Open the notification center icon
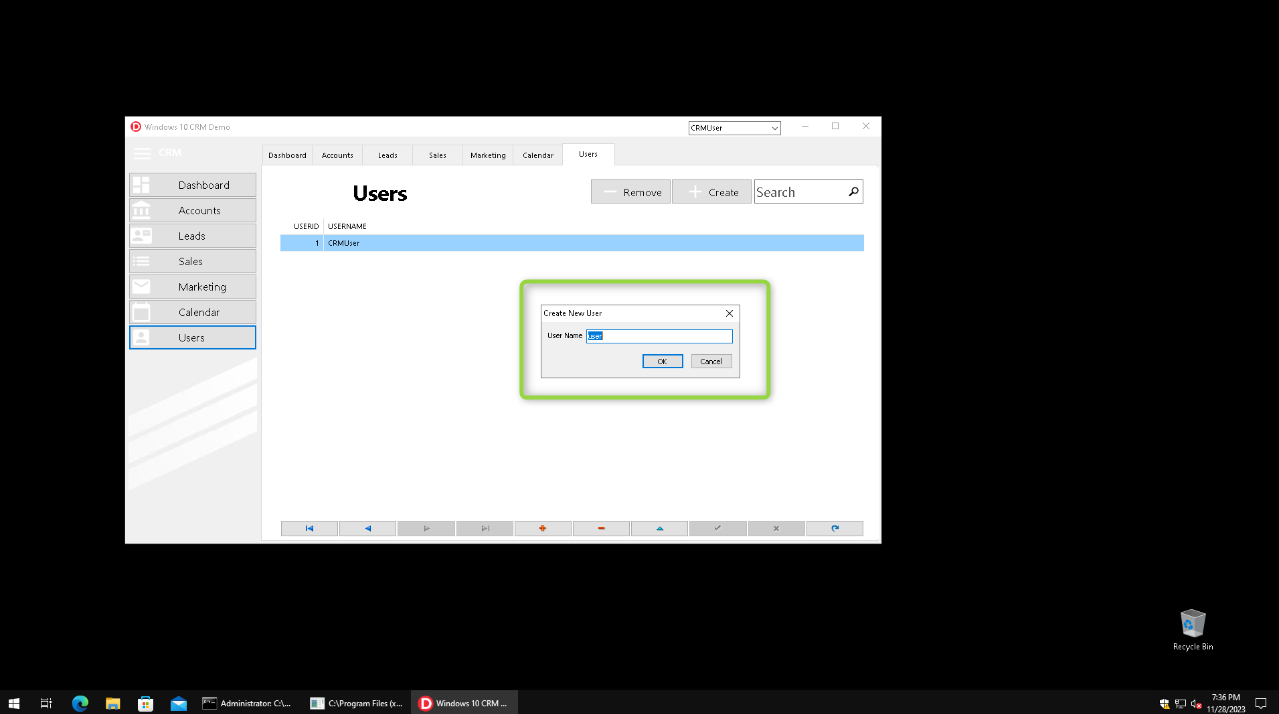This screenshot has width=1279, height=714. (1261, 703)
